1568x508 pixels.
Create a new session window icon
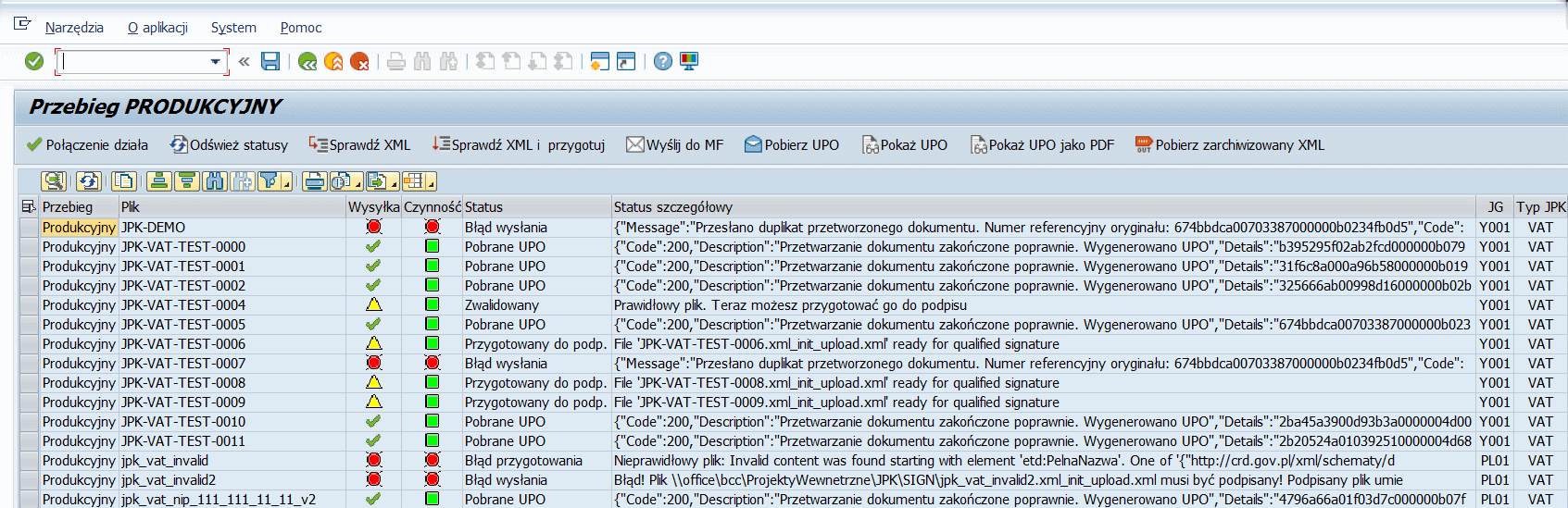pos(600,61)
